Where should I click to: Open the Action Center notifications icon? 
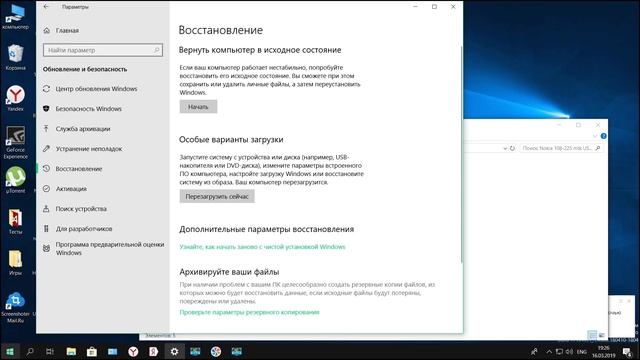[627, 351]
